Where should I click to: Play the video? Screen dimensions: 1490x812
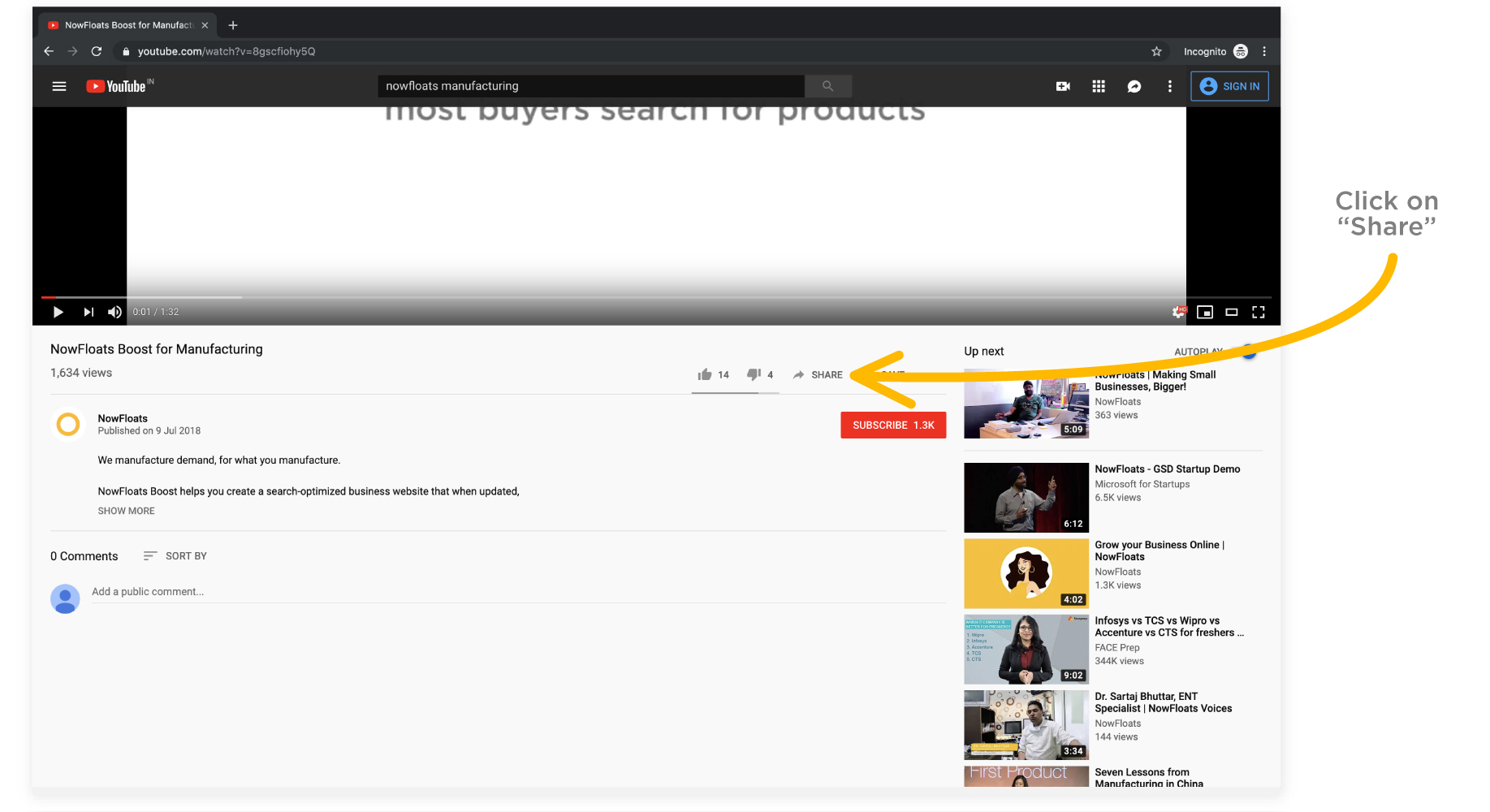point(58,312)
